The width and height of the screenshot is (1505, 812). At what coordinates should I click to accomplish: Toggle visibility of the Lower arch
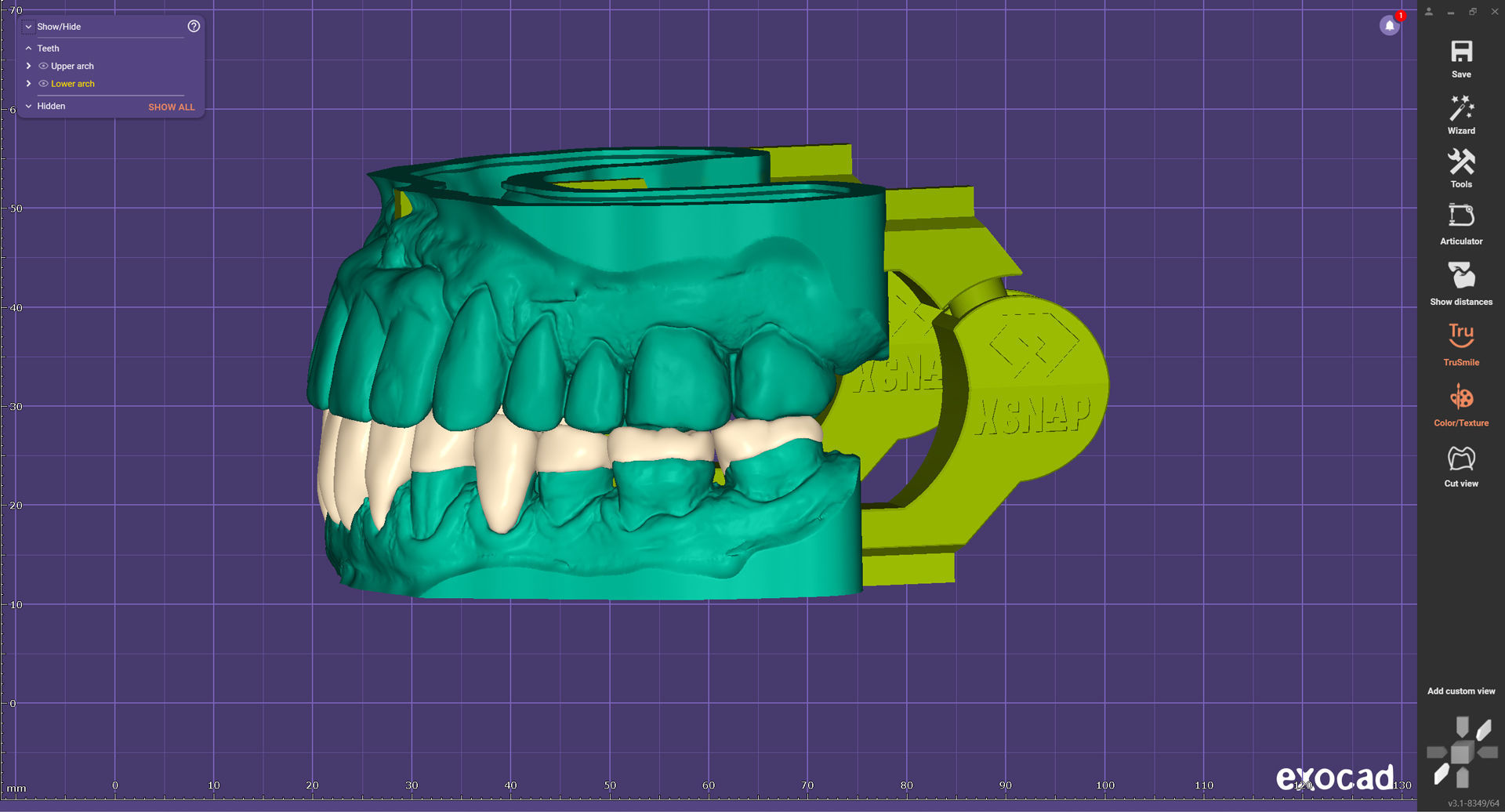click(x=43, y=84)
